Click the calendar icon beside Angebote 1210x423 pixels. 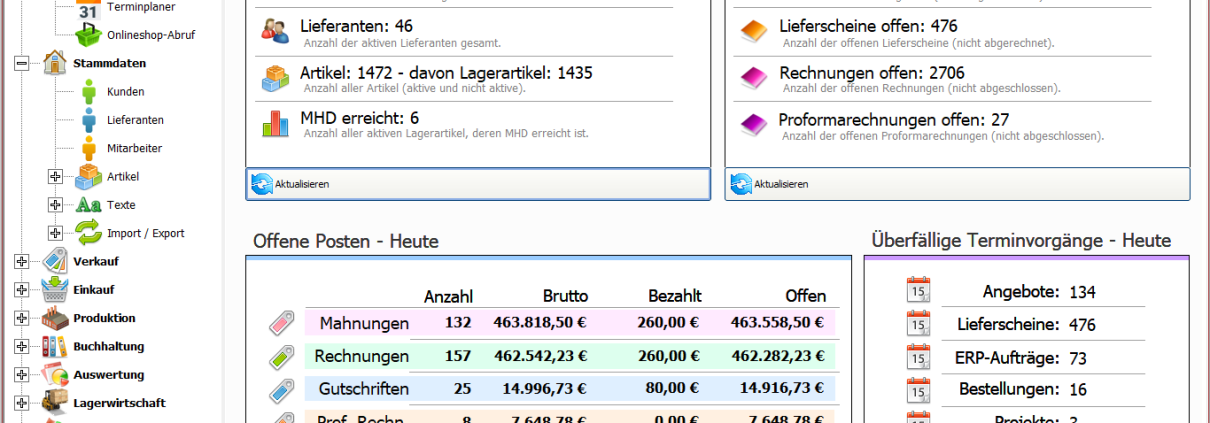(919, 290)
